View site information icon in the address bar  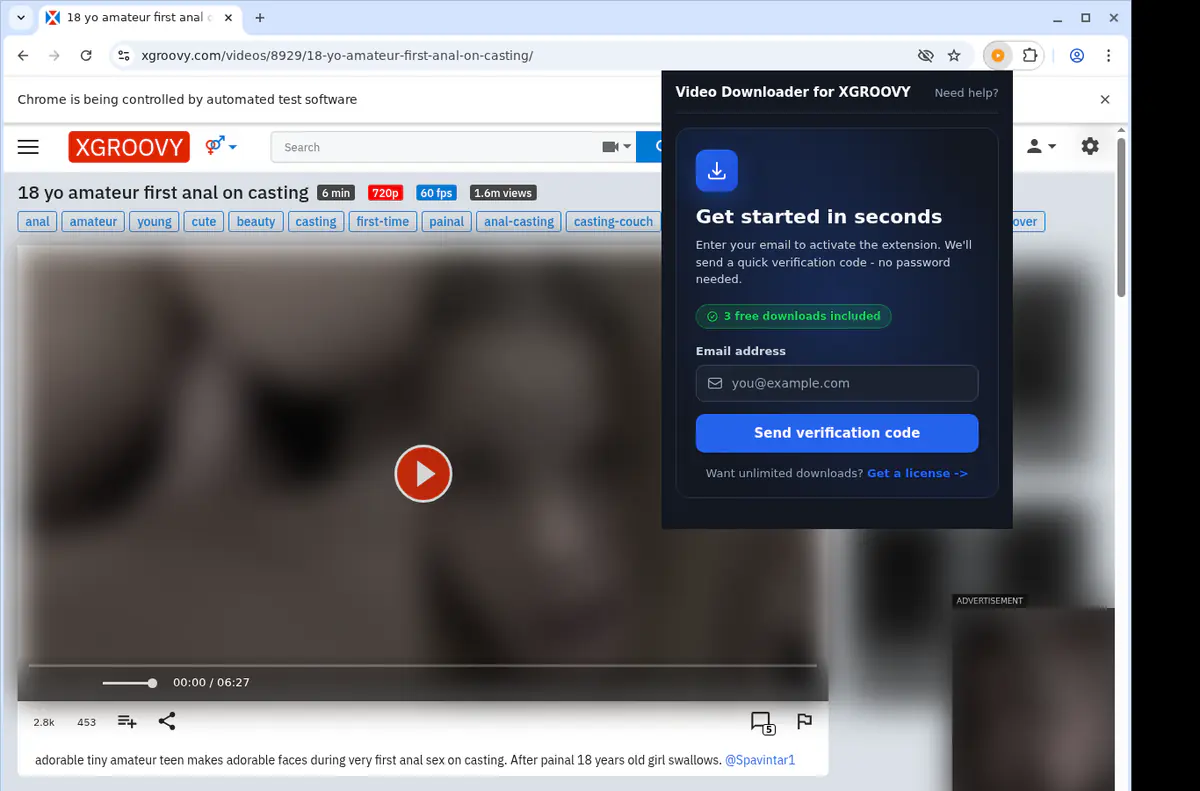122,56
